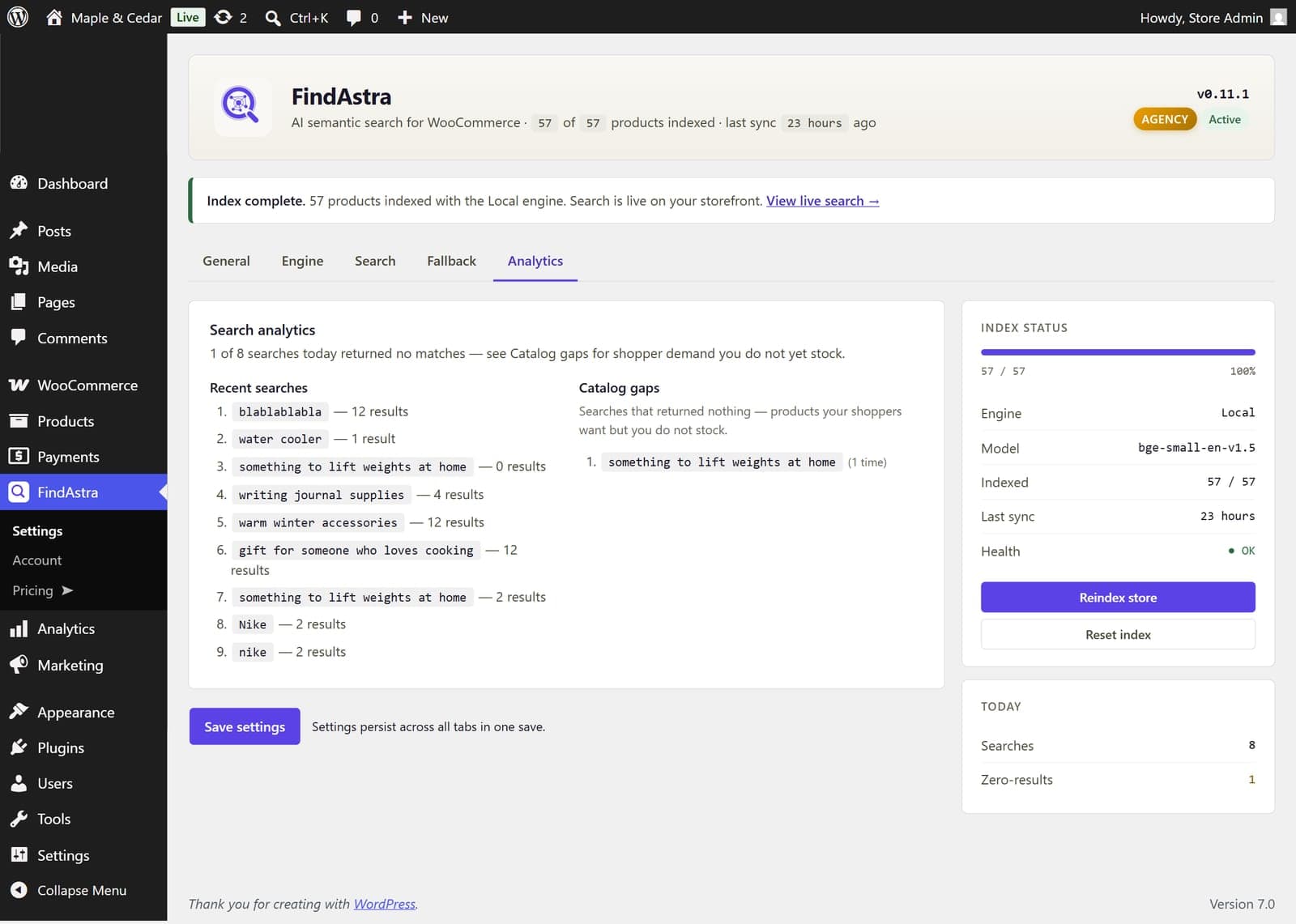Screen dimensions: 1296x924
Task: Click the Zero-results count row
Action: [x=1118, y=779]
